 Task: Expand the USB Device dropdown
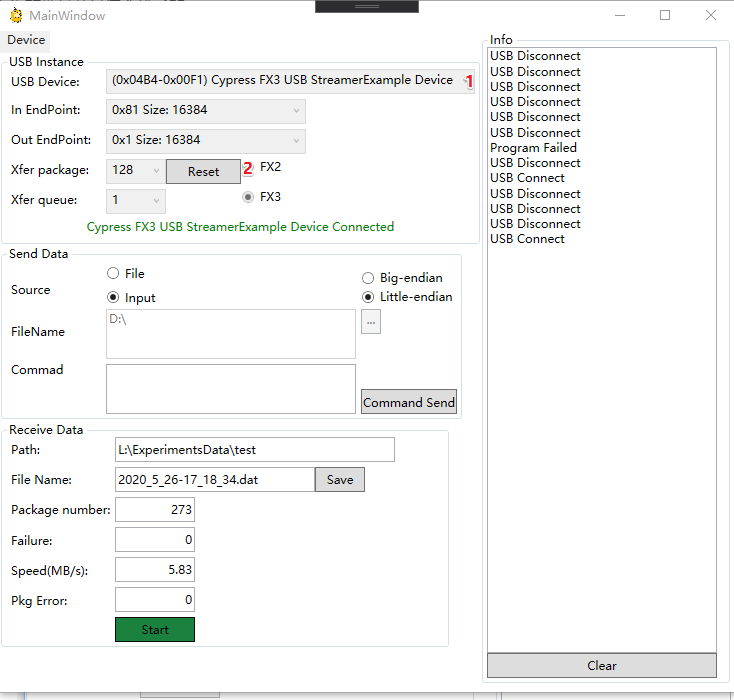[290, 81]
